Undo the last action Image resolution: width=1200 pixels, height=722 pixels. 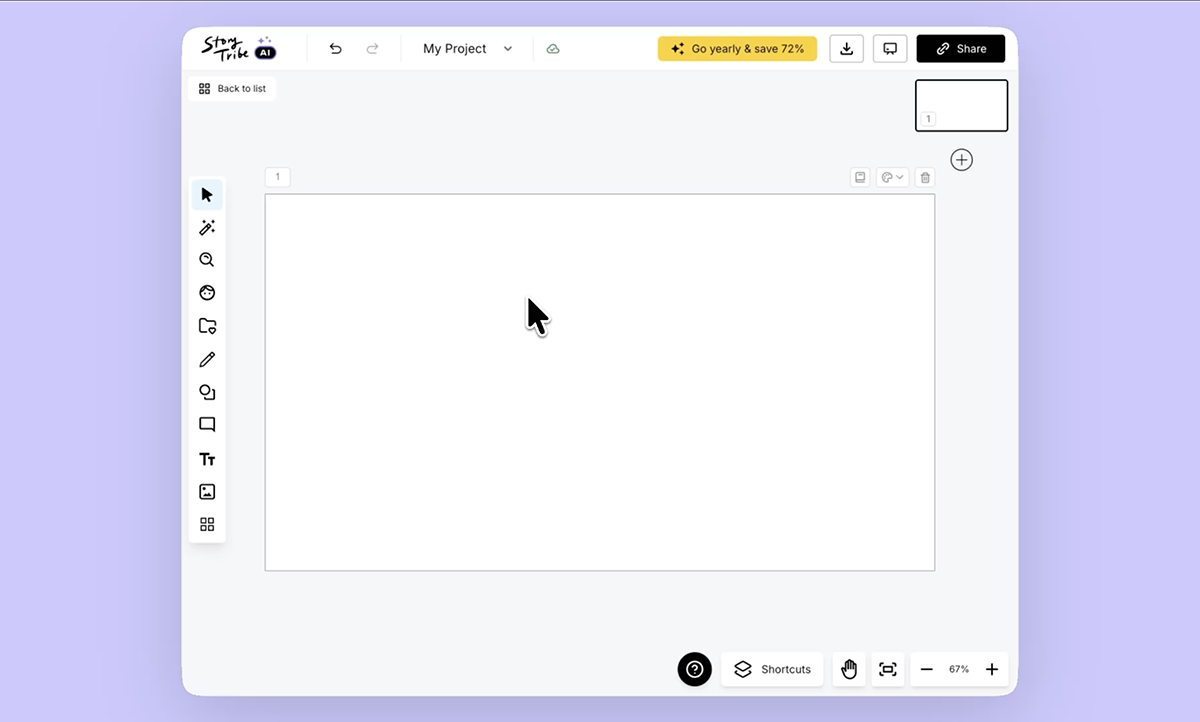[336, 48]
